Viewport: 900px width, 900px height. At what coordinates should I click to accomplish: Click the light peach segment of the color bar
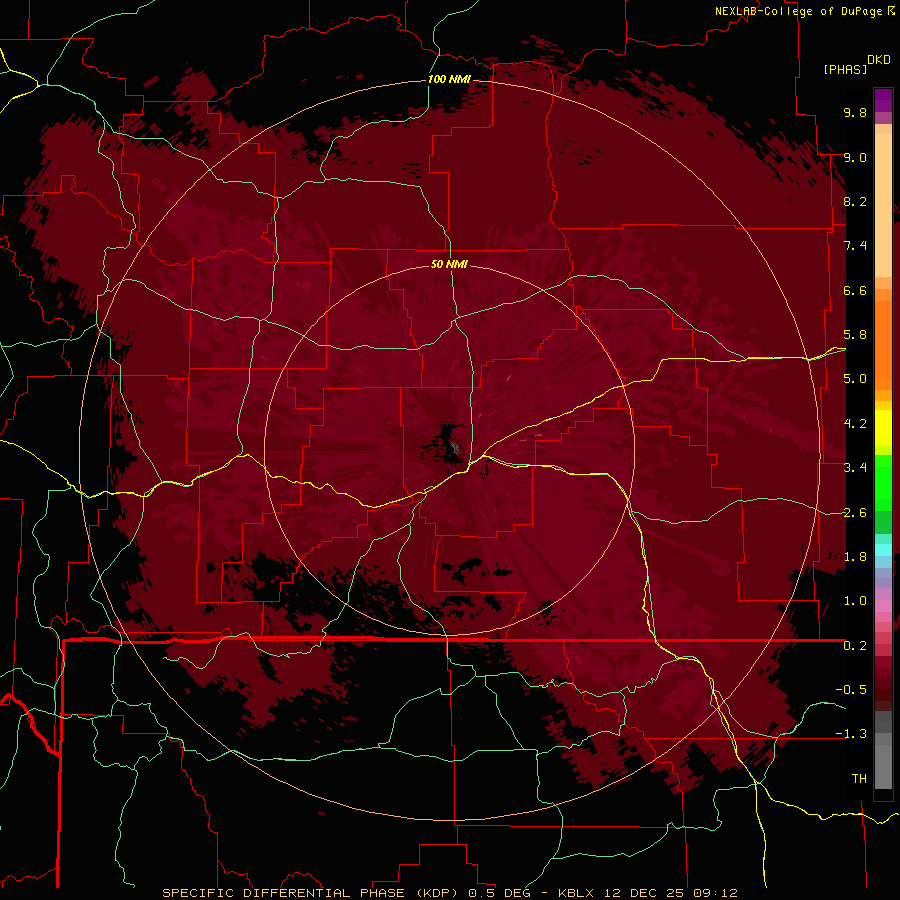point(883,207)
